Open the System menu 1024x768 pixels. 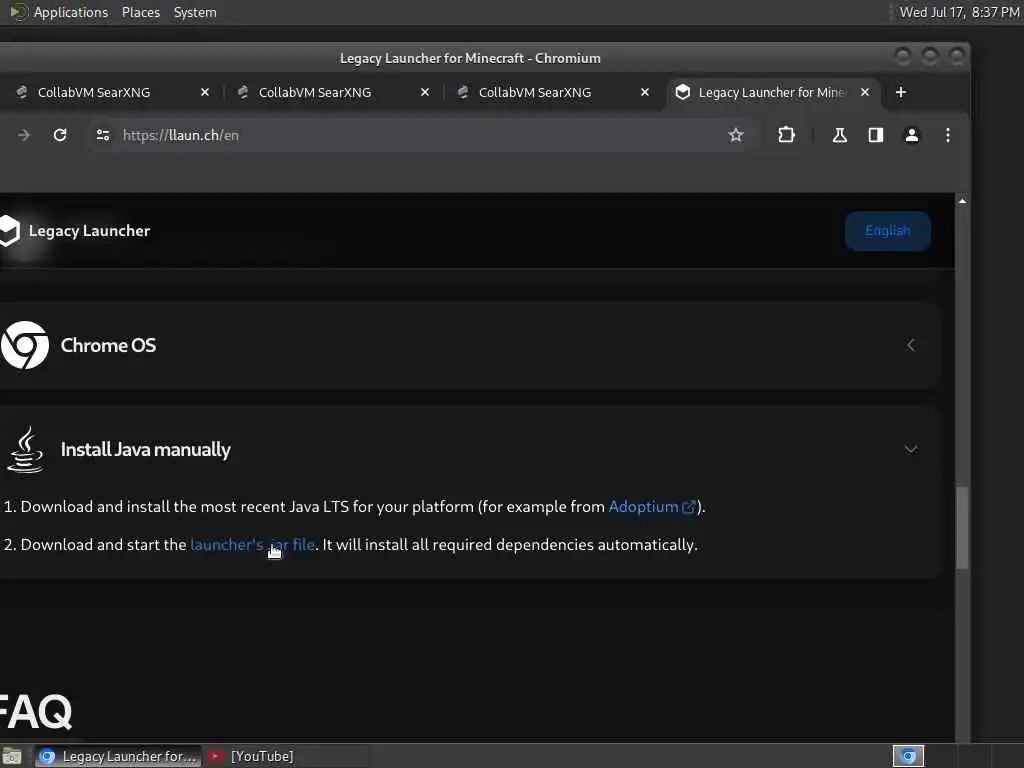[195, 12]
